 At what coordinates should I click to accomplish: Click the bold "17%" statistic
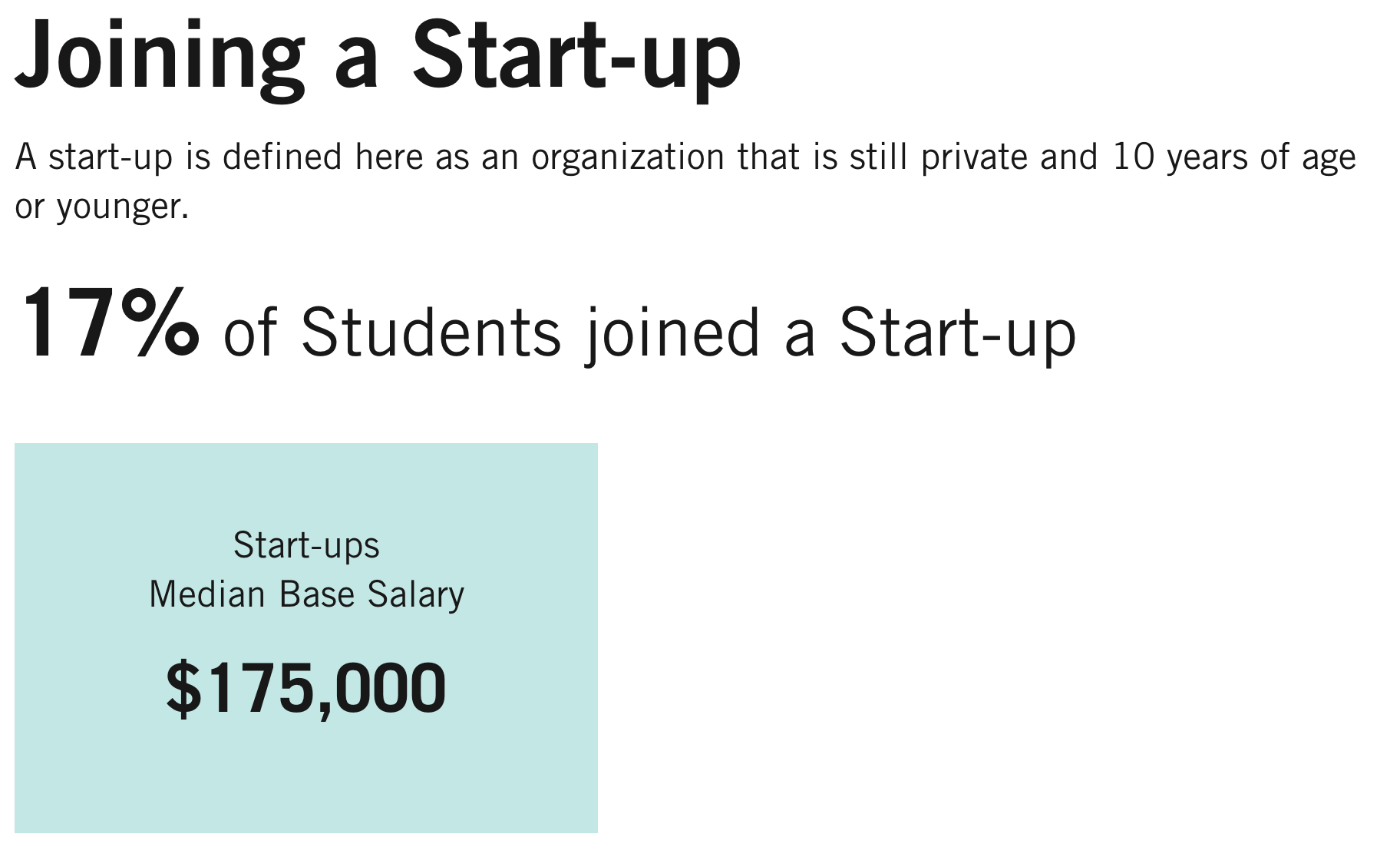(107, 323)
